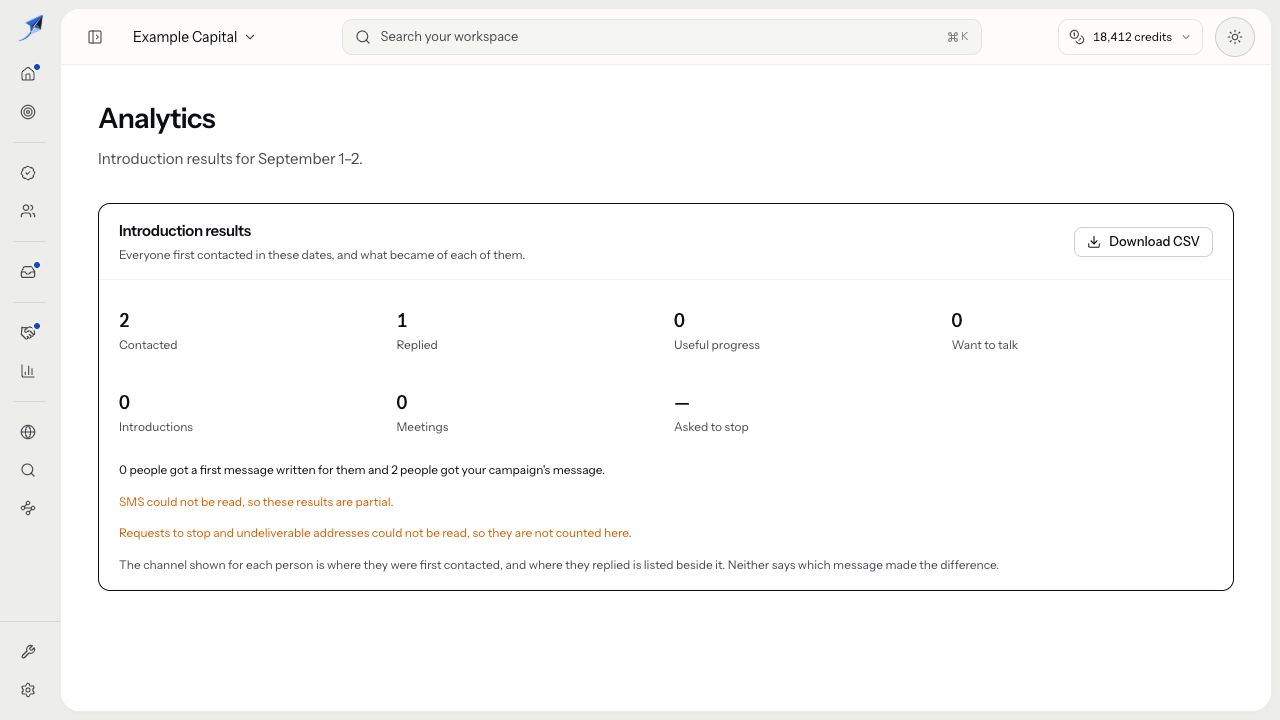
Task: Toggle the light theme sun button
Action: [x=1235, y=37]
